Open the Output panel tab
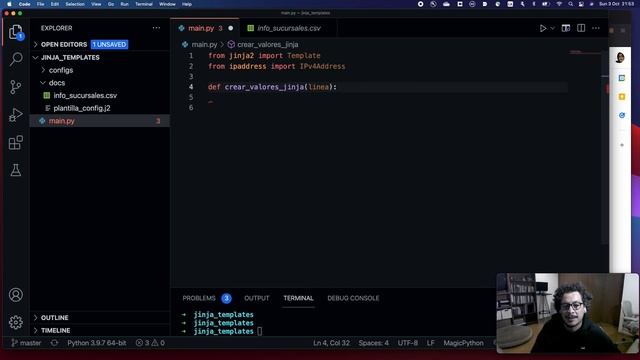Screen dimensions: 640x360 257,298
